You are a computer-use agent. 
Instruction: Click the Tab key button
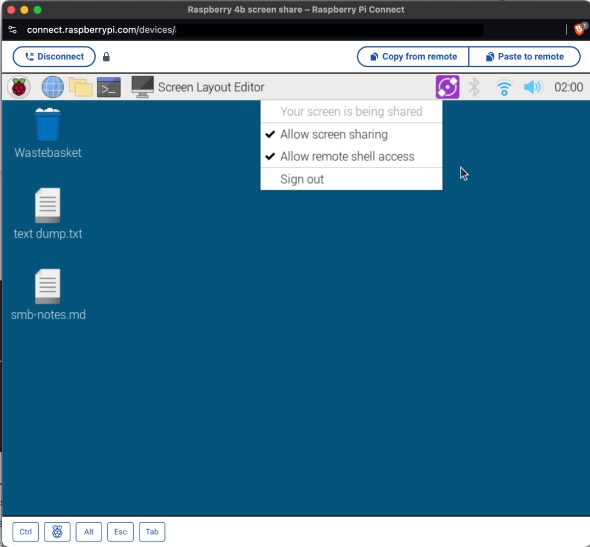(152, 532)
